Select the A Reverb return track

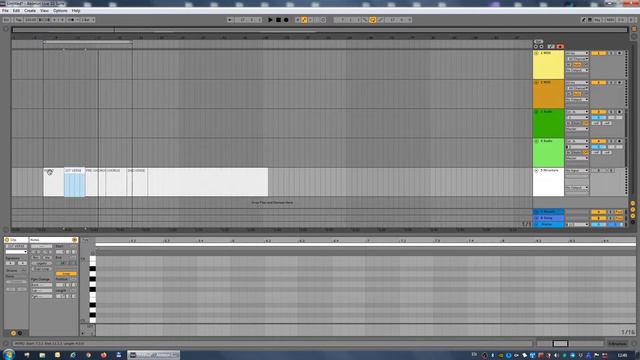point(549,212)
